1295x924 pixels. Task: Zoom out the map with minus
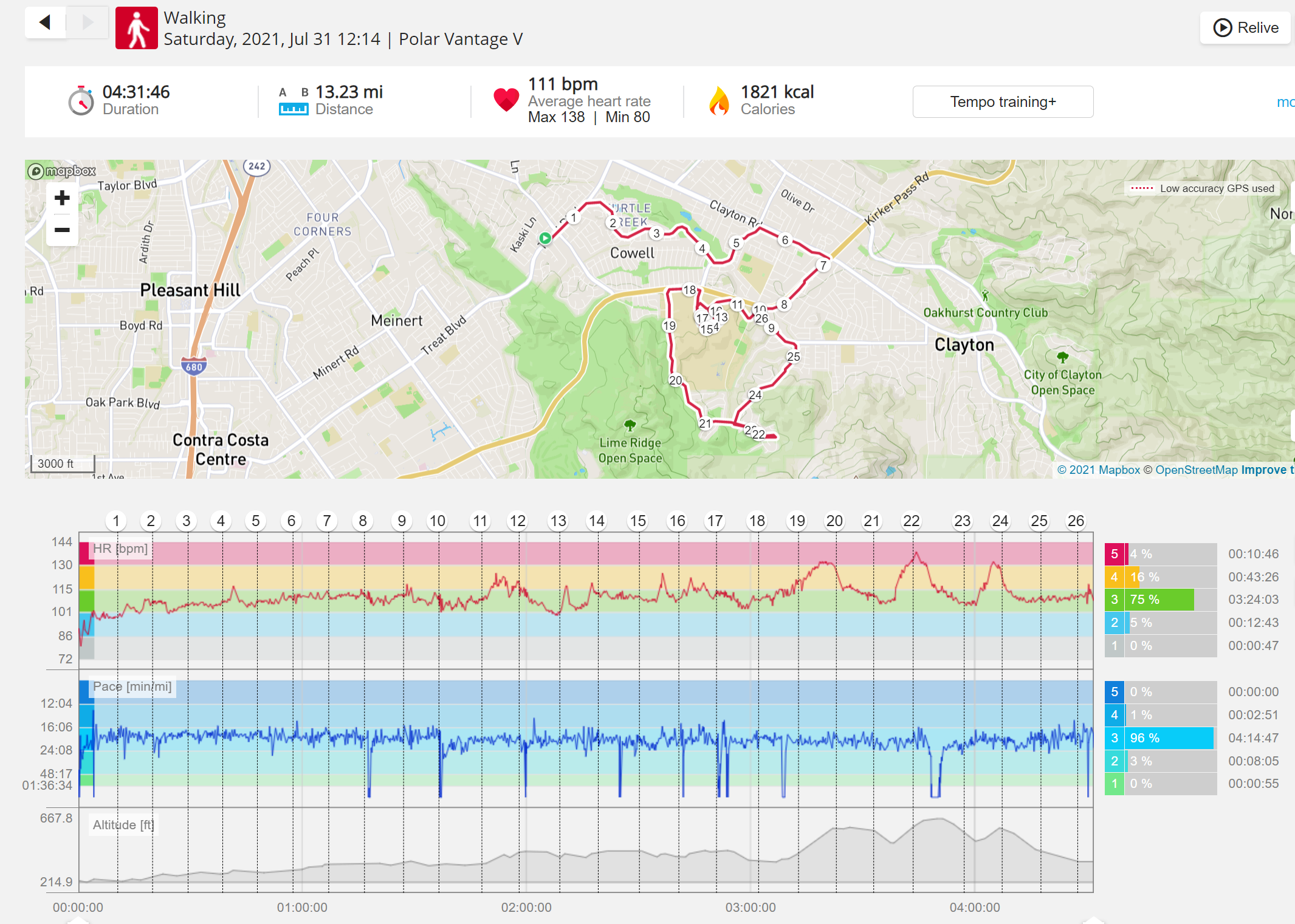62,230
